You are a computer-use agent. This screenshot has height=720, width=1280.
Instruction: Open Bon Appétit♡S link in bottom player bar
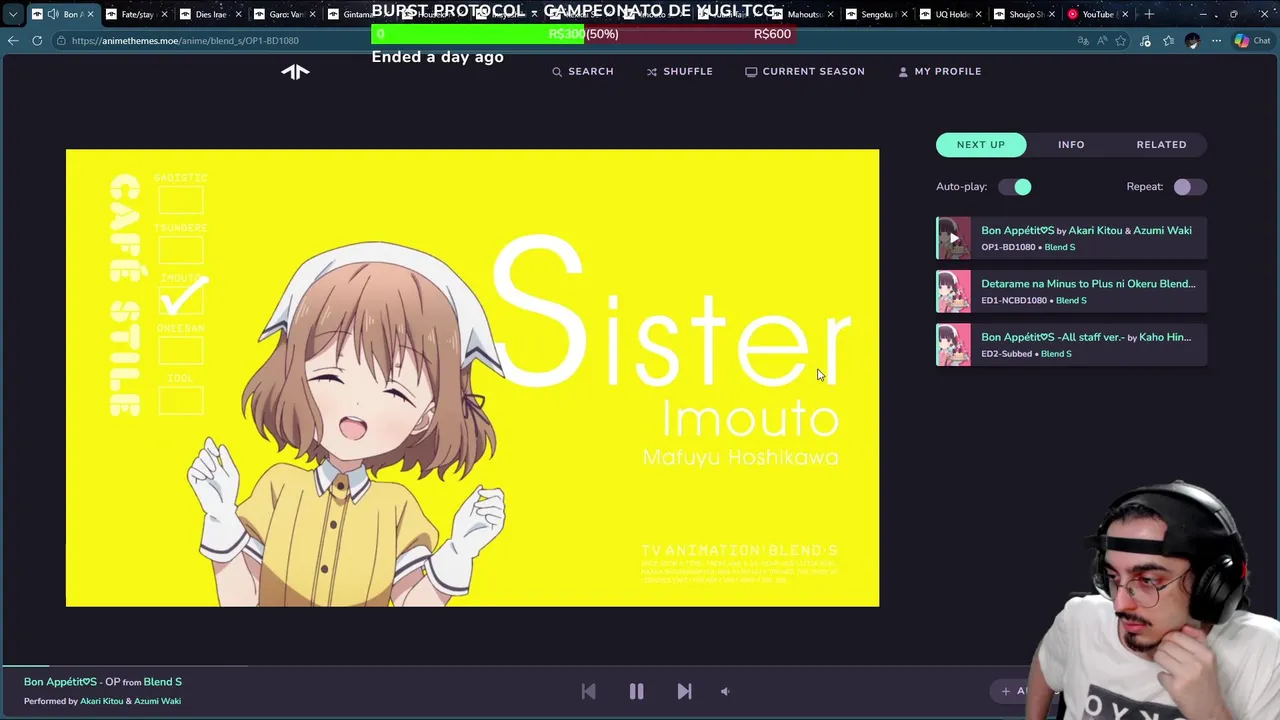60,682
